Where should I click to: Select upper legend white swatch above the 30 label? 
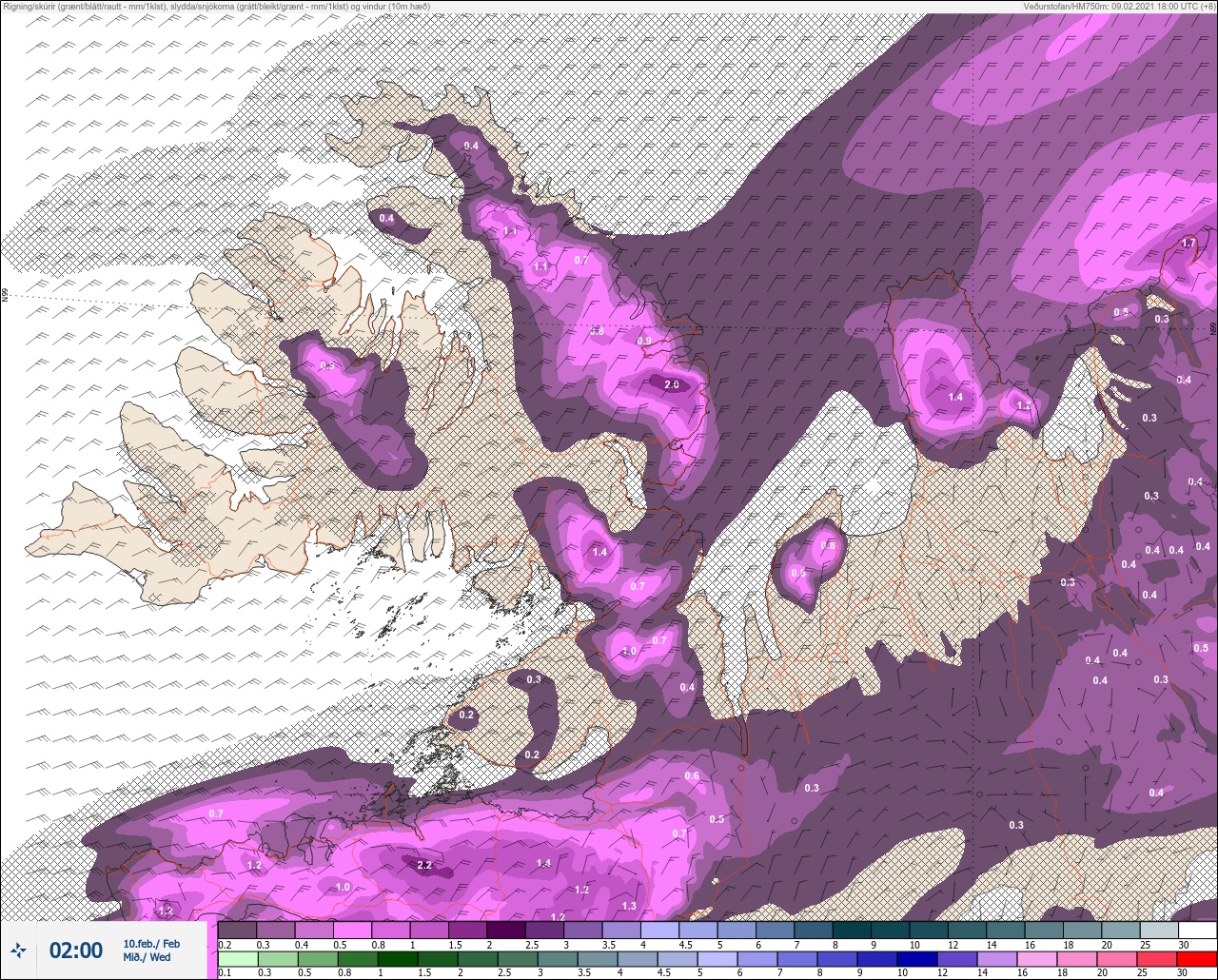tap(1197, 930)
